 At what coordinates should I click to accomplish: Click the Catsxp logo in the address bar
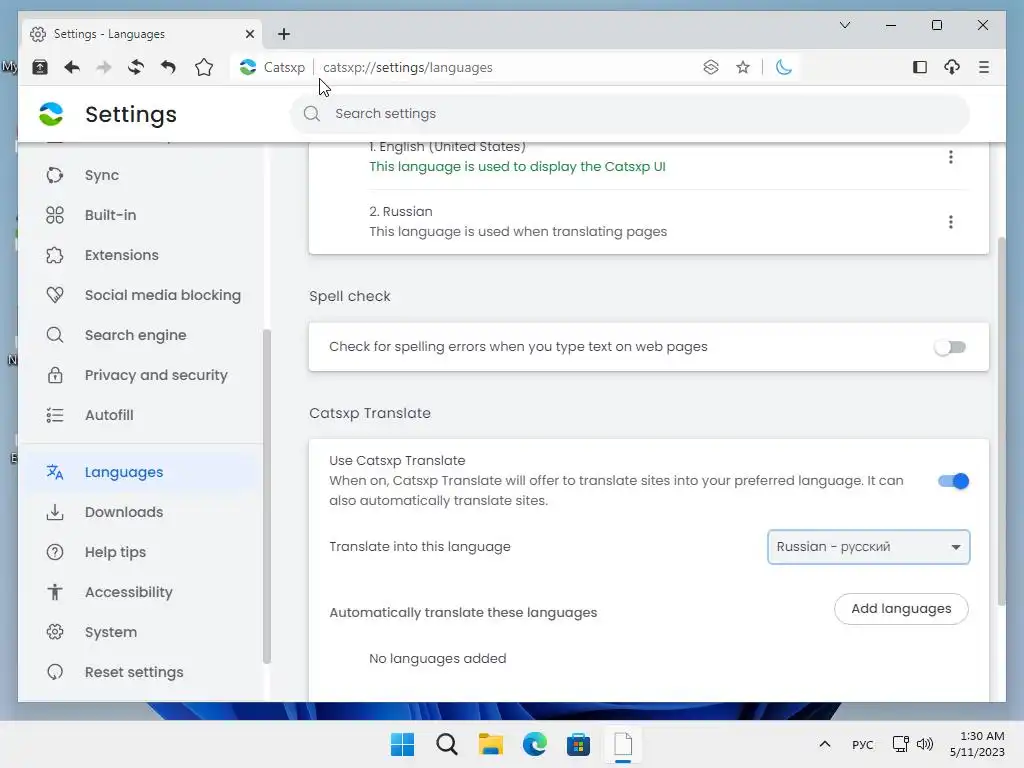(248, 67)
